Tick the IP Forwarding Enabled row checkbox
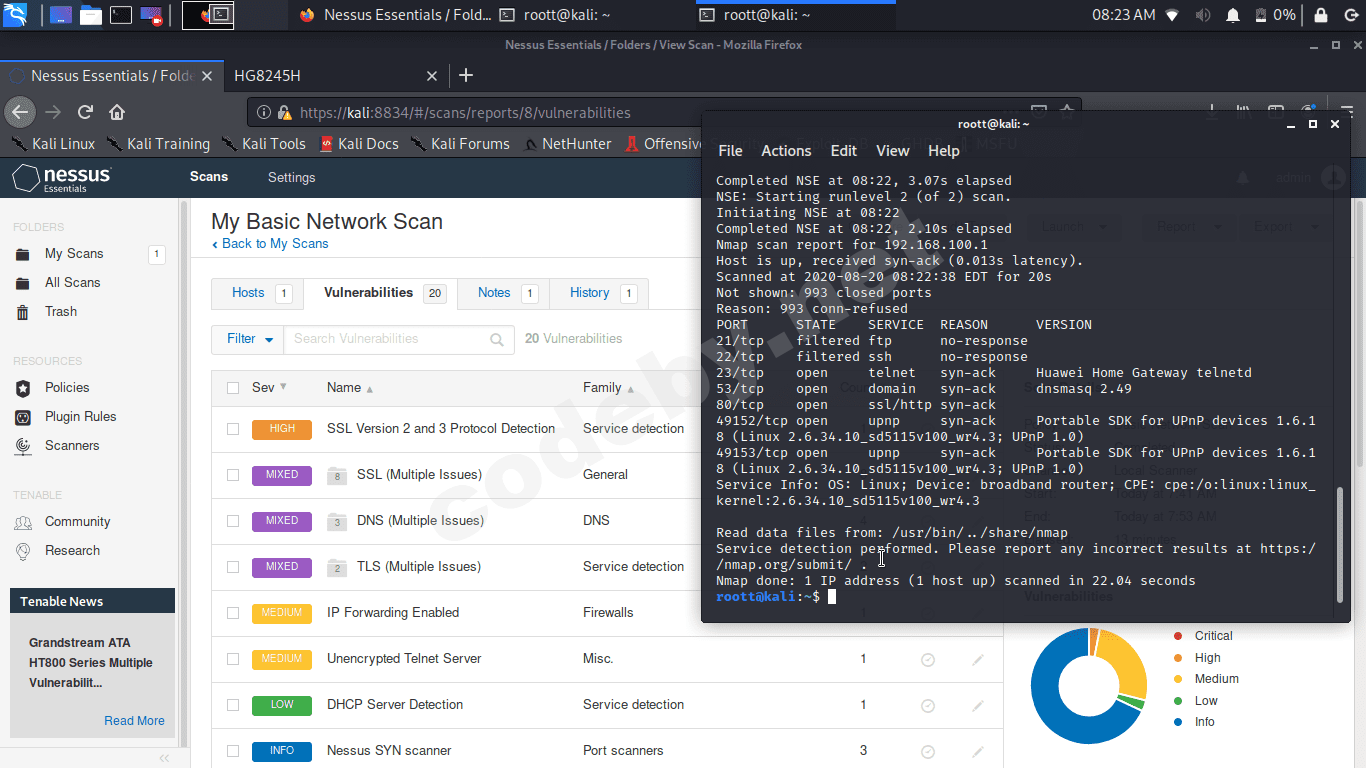This screenshot has height=768, width=1366. 233,613
